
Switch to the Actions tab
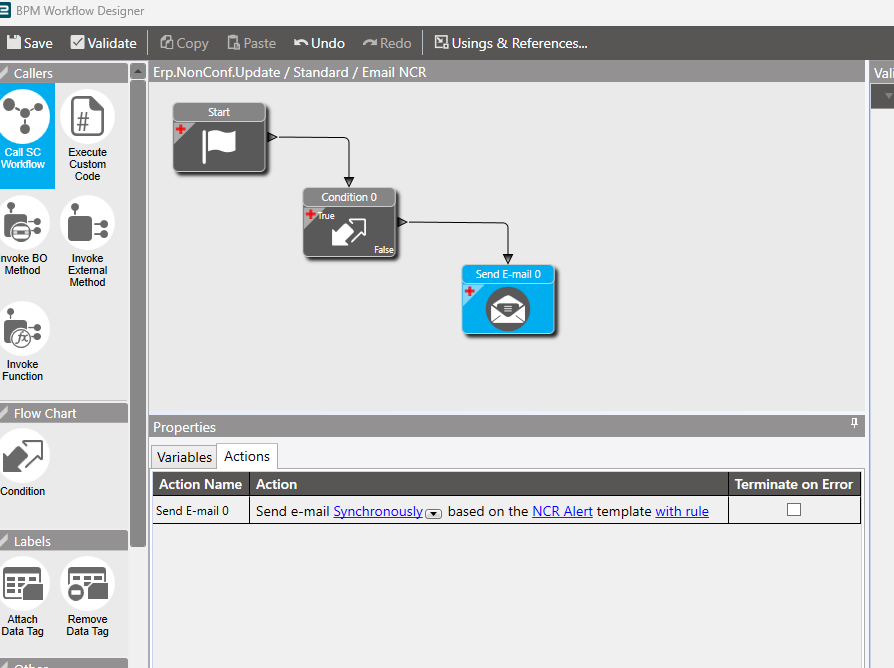point(247,456)
